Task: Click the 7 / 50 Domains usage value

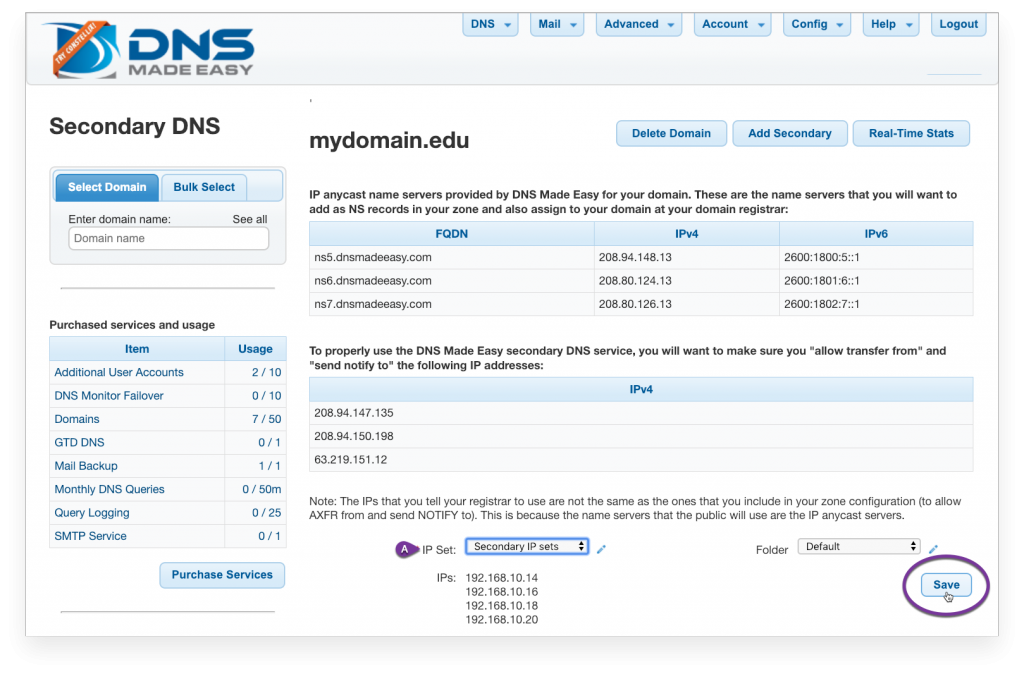Action: coord(266,419)
